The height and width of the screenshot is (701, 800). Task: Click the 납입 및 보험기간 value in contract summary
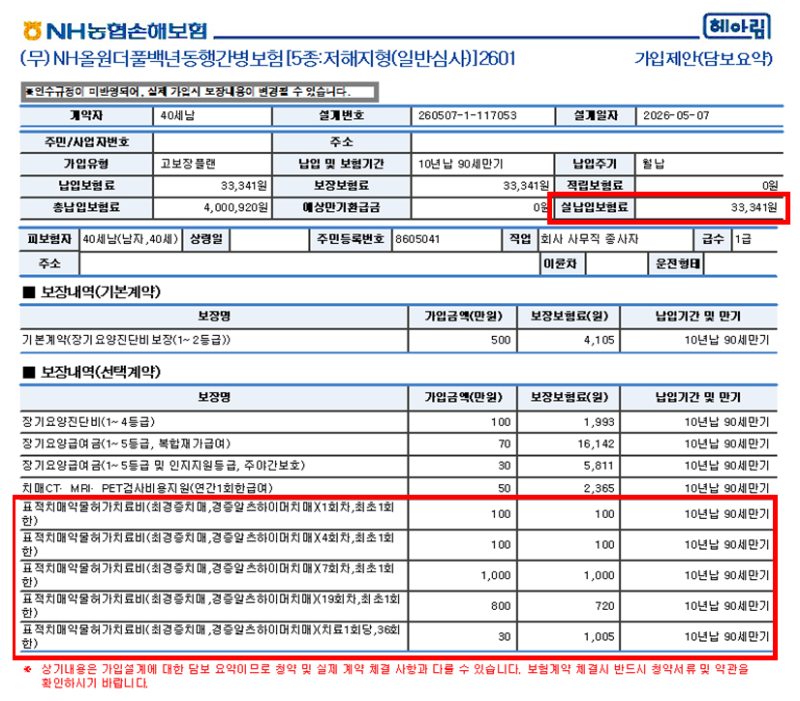click(461, 164)
